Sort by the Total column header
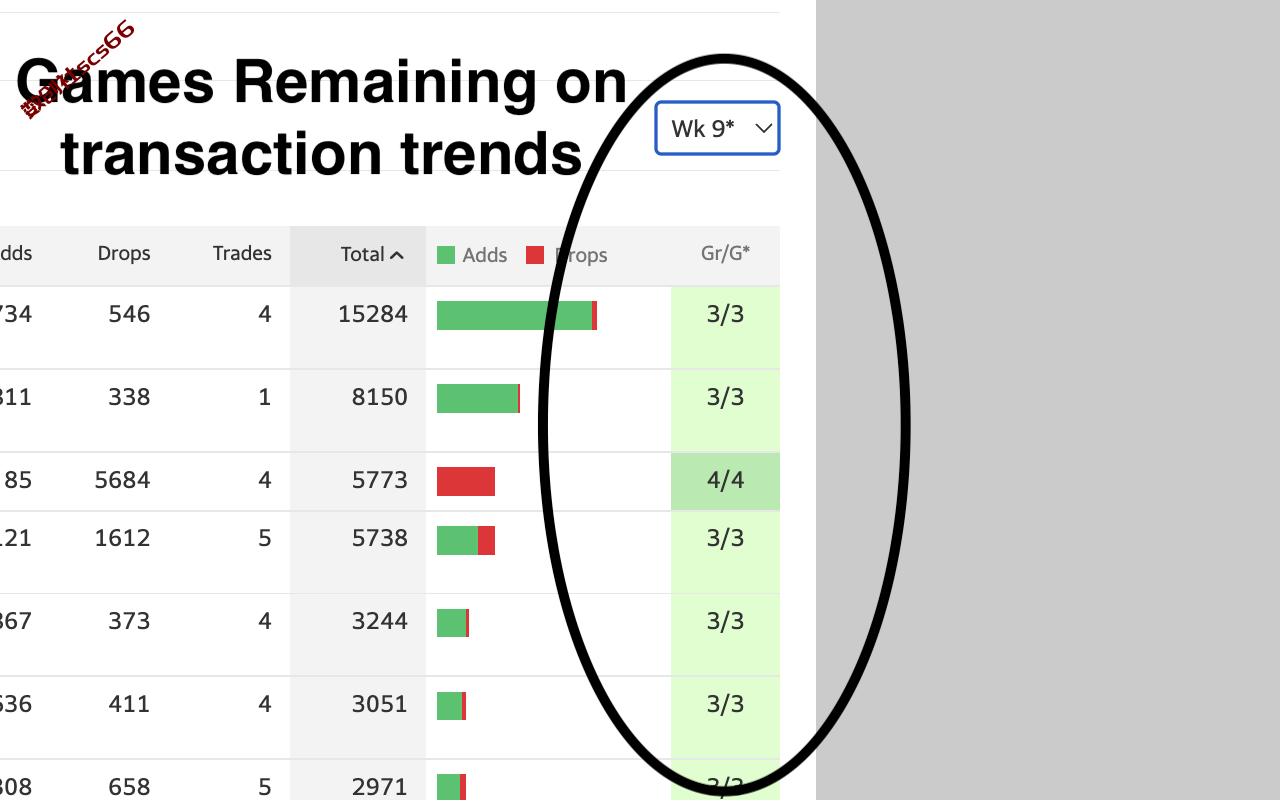 point(372,254)
